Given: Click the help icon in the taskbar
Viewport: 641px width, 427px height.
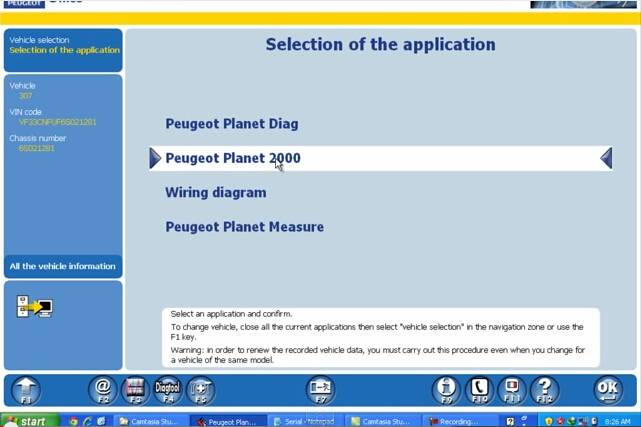Looking at the screenshot, I should [510, 421].
